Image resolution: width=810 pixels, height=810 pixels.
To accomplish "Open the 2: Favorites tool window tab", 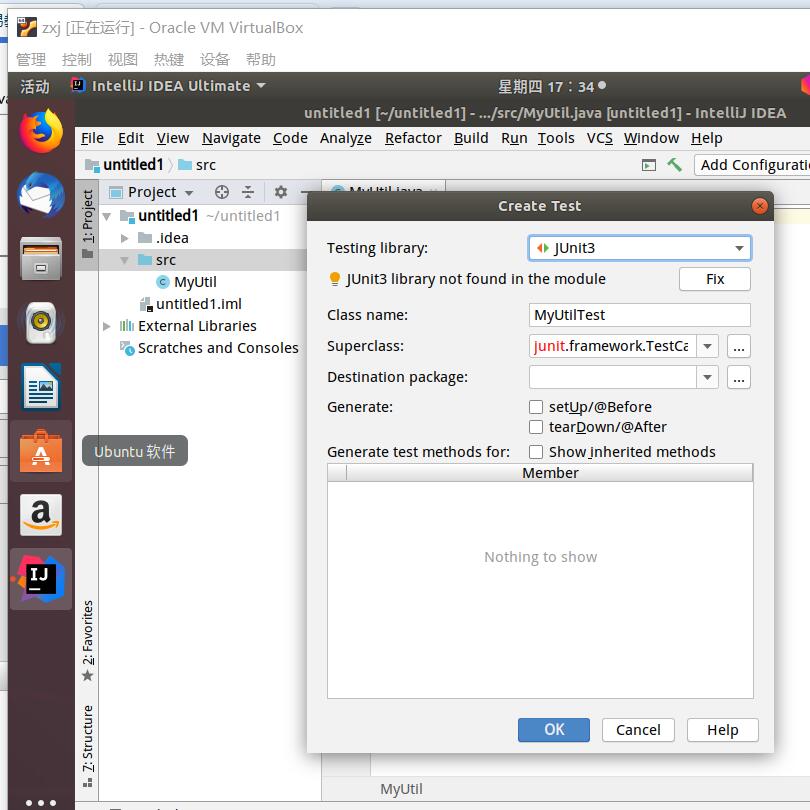I will coord(87,641).
